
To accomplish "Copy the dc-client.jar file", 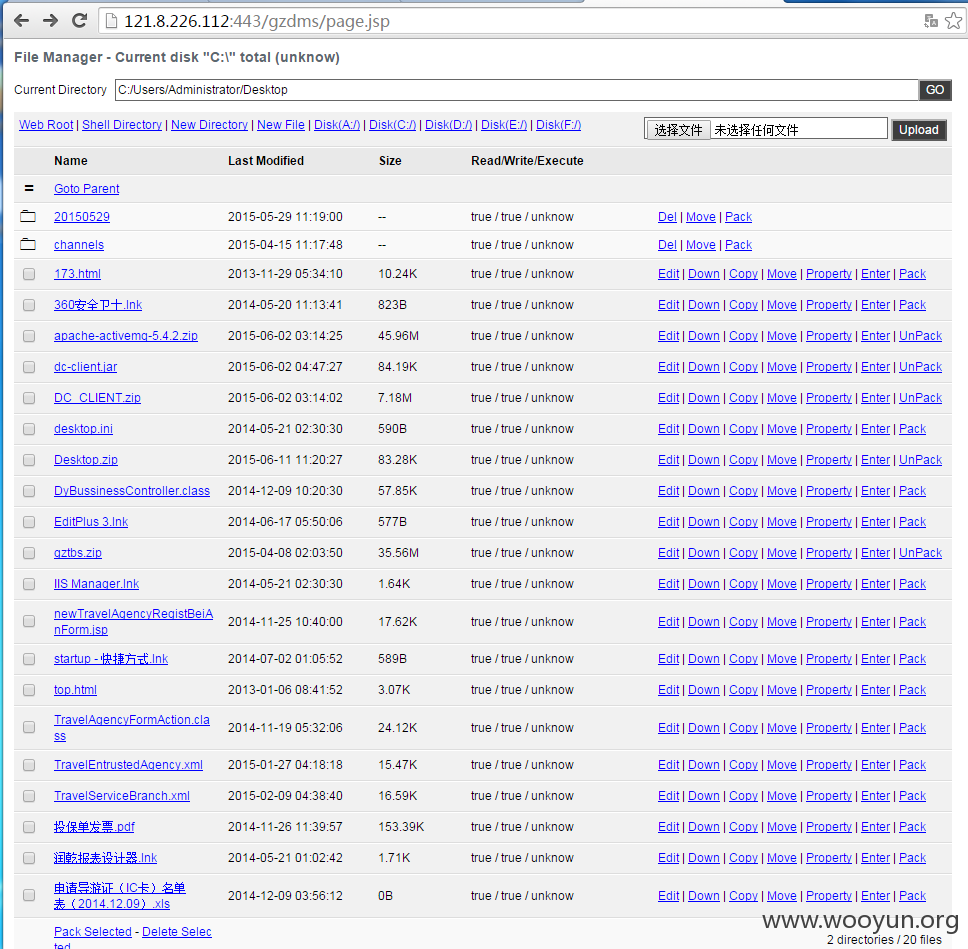I will click(743, 367).
